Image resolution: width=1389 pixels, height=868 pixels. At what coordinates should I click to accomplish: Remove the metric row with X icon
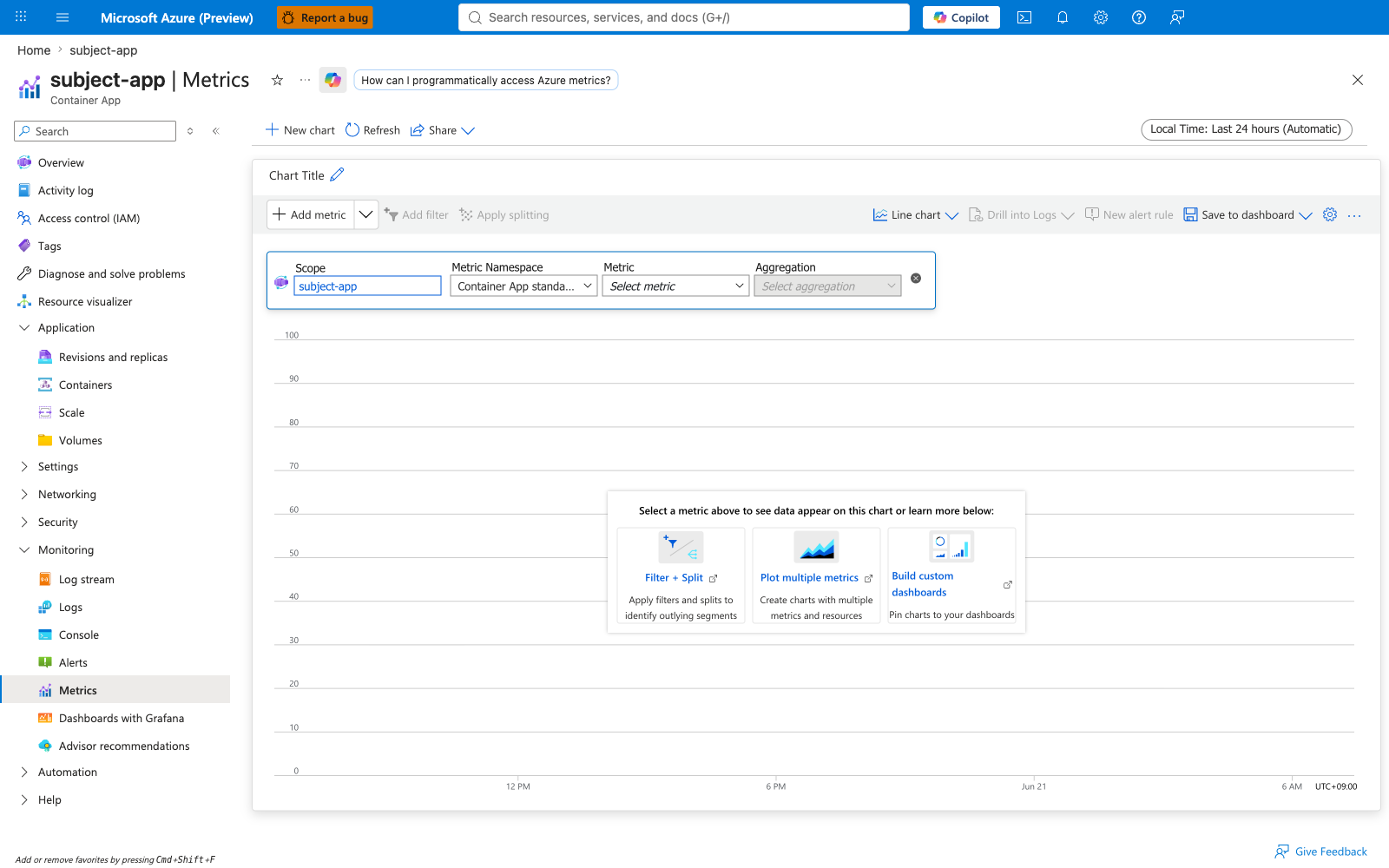pyautogui.click(x=916, y=279)
